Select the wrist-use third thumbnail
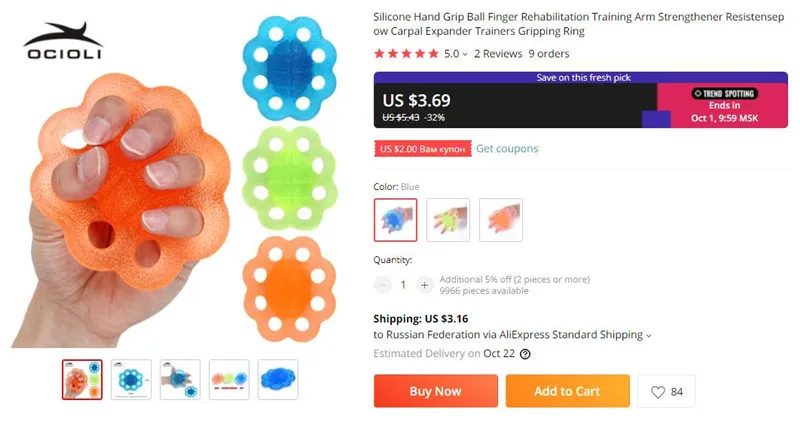Viewport: 800px width, 421px height. [180, 380]
